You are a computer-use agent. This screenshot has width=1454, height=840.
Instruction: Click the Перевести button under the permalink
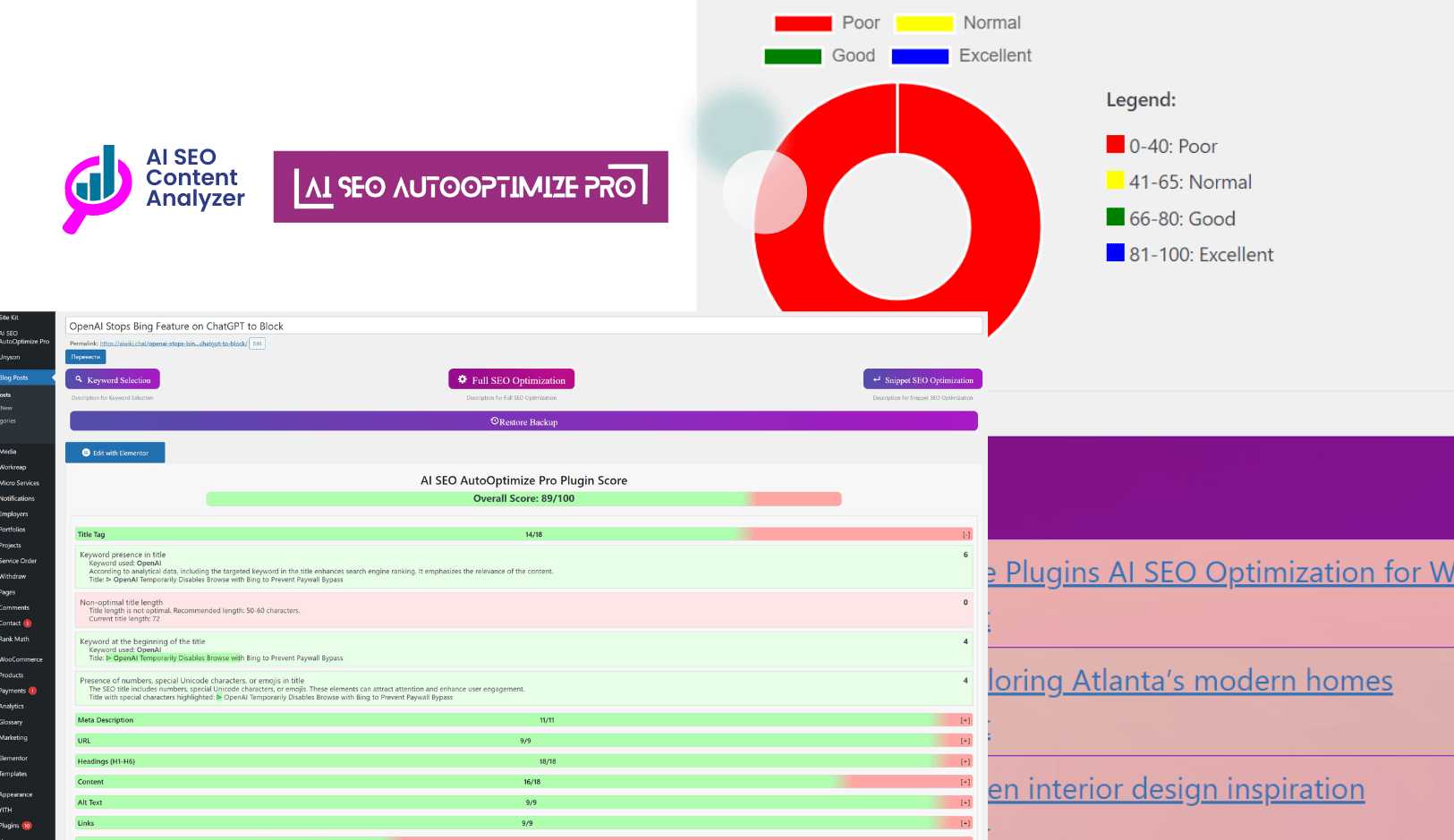tap(86, 357)
